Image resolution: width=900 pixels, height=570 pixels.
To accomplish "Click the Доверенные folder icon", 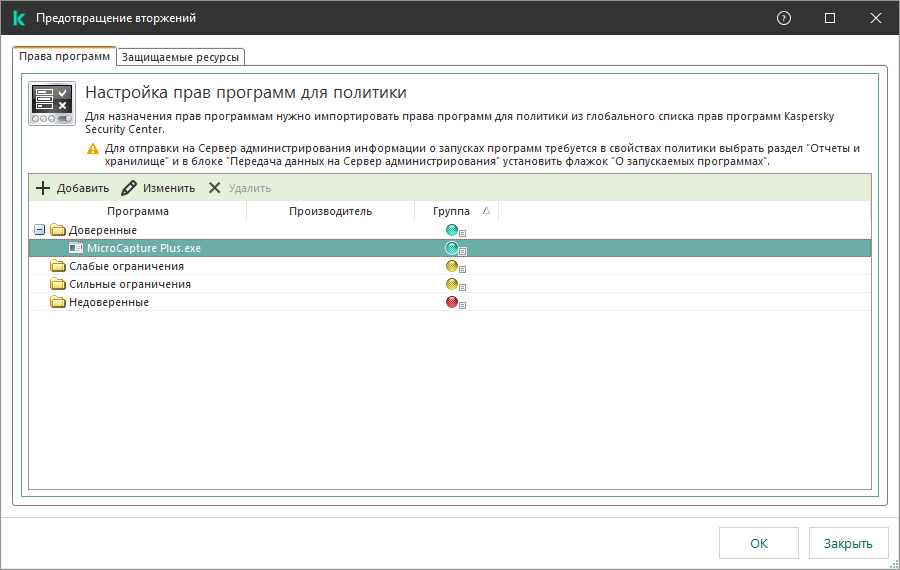I will (58, 231).
